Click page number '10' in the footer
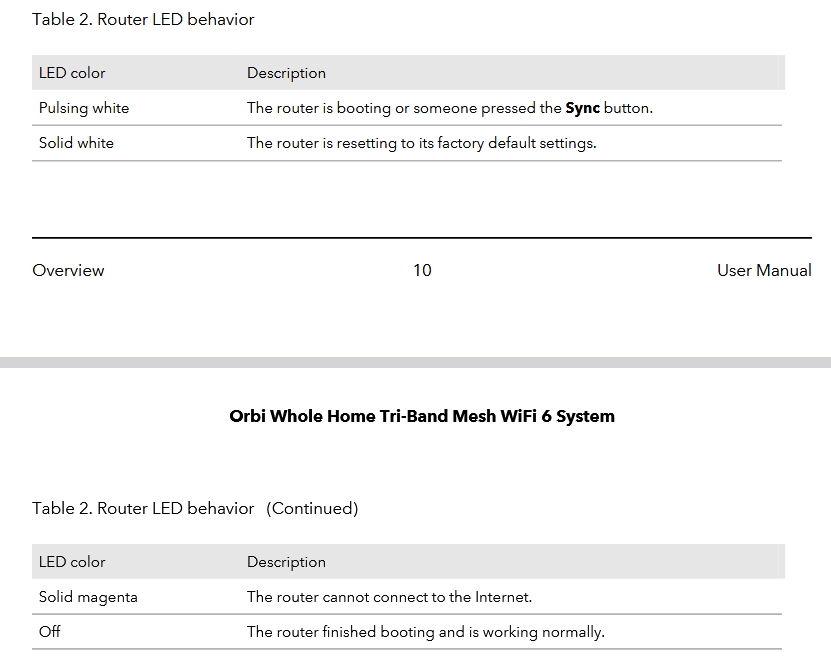The height and width of the screenshot is (663, 831). (x=422, y=270)
